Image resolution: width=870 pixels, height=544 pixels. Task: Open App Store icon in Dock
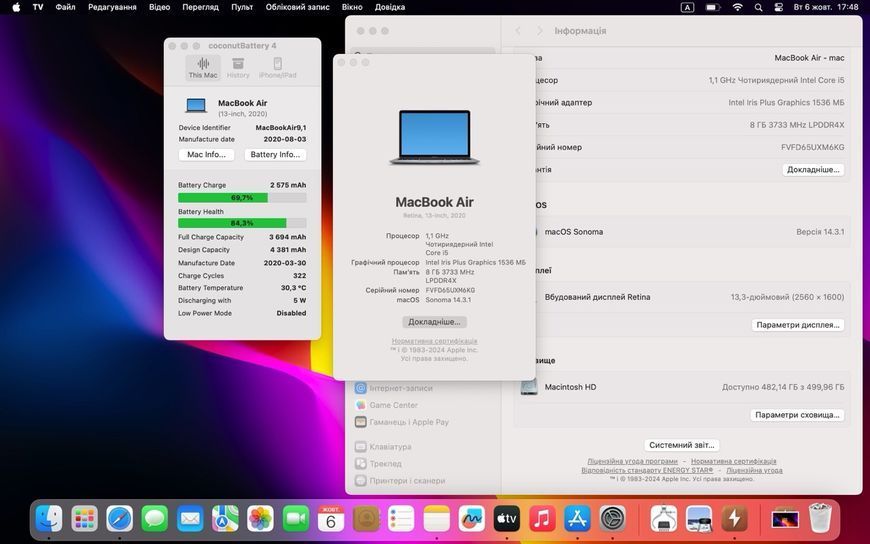(578, 519)
